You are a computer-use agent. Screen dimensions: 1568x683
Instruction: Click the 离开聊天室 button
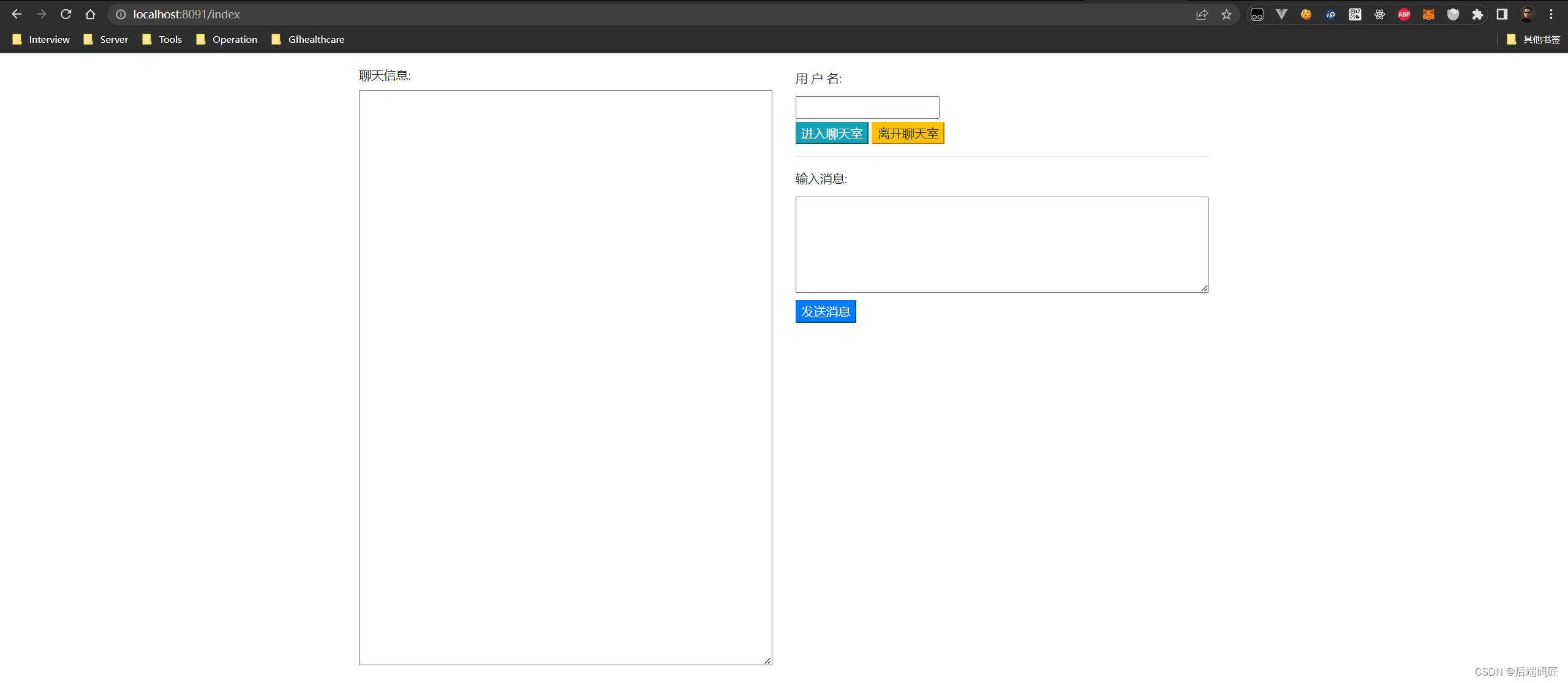(x=908, y=134)
